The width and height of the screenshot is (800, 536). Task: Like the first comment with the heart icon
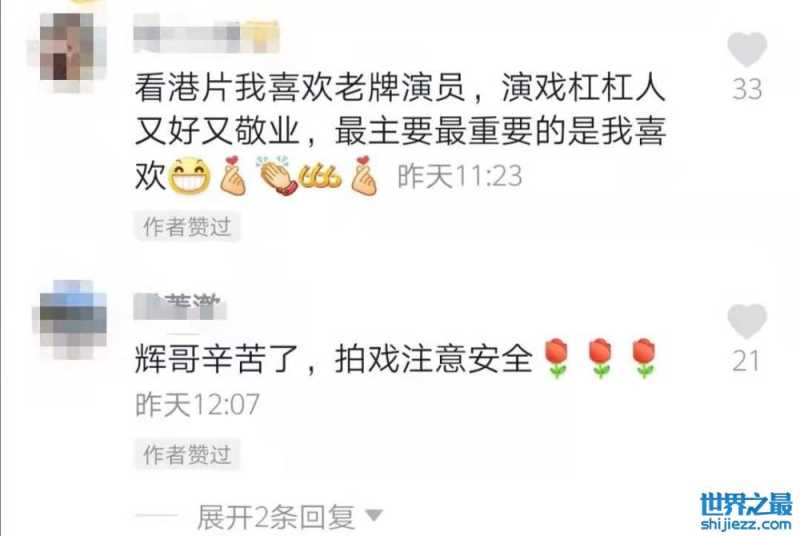[747, 49]
